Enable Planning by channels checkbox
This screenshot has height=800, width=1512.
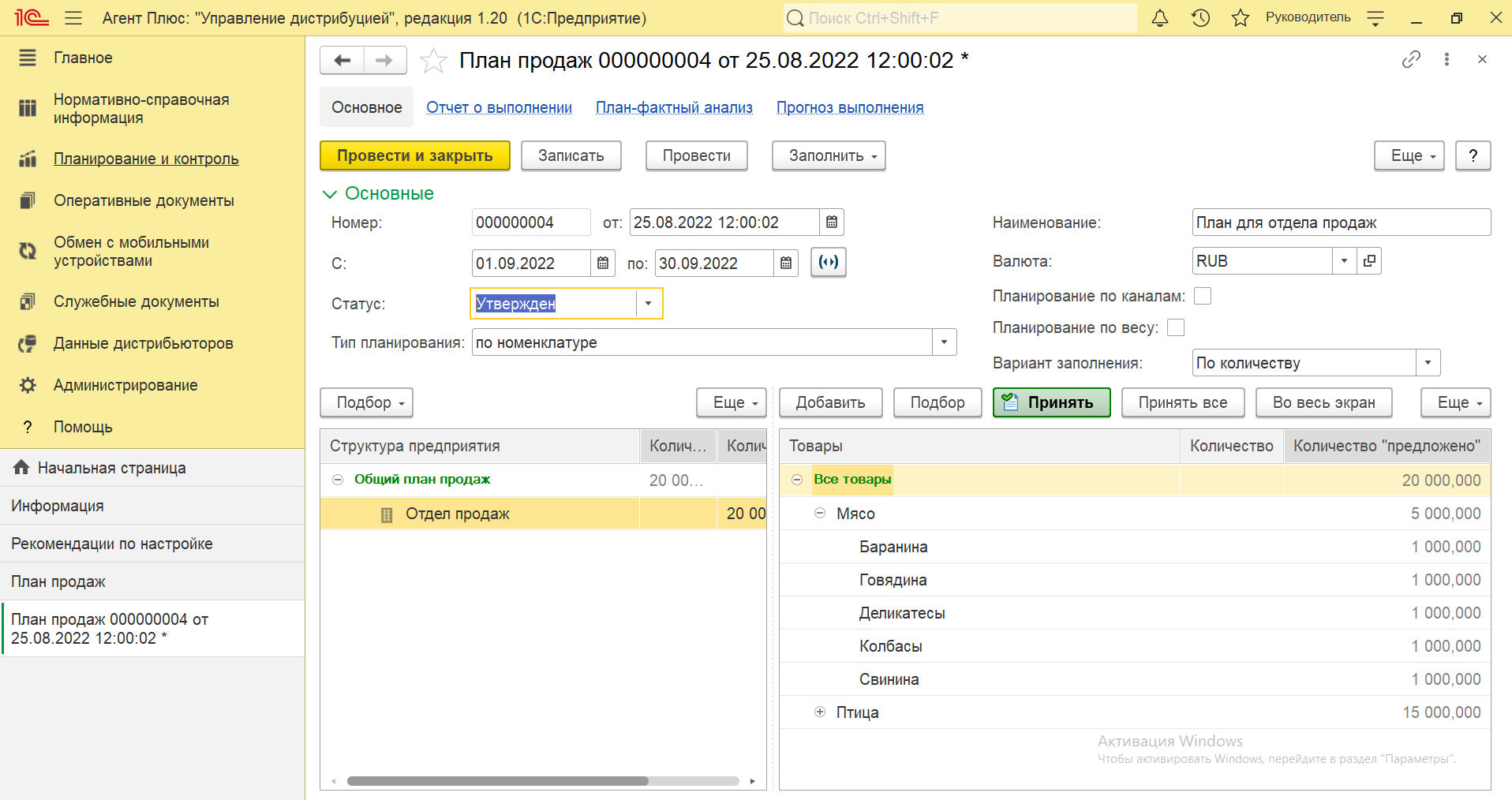1203,296
